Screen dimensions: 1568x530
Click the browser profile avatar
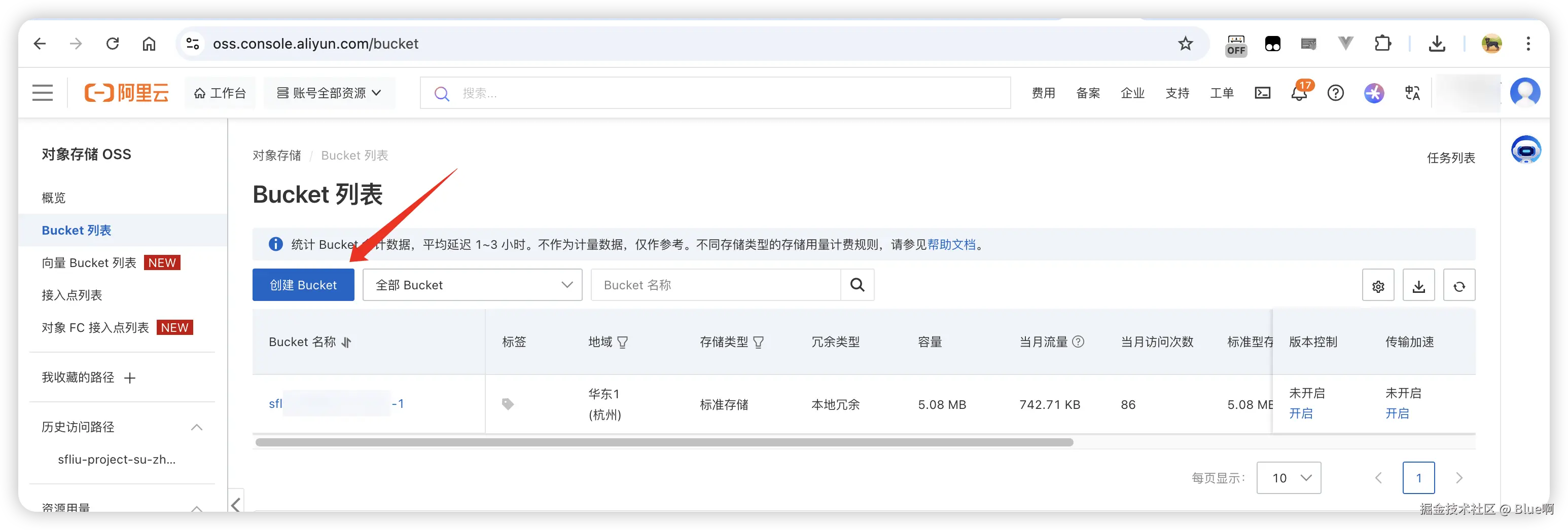click(x=1492, y=44)
